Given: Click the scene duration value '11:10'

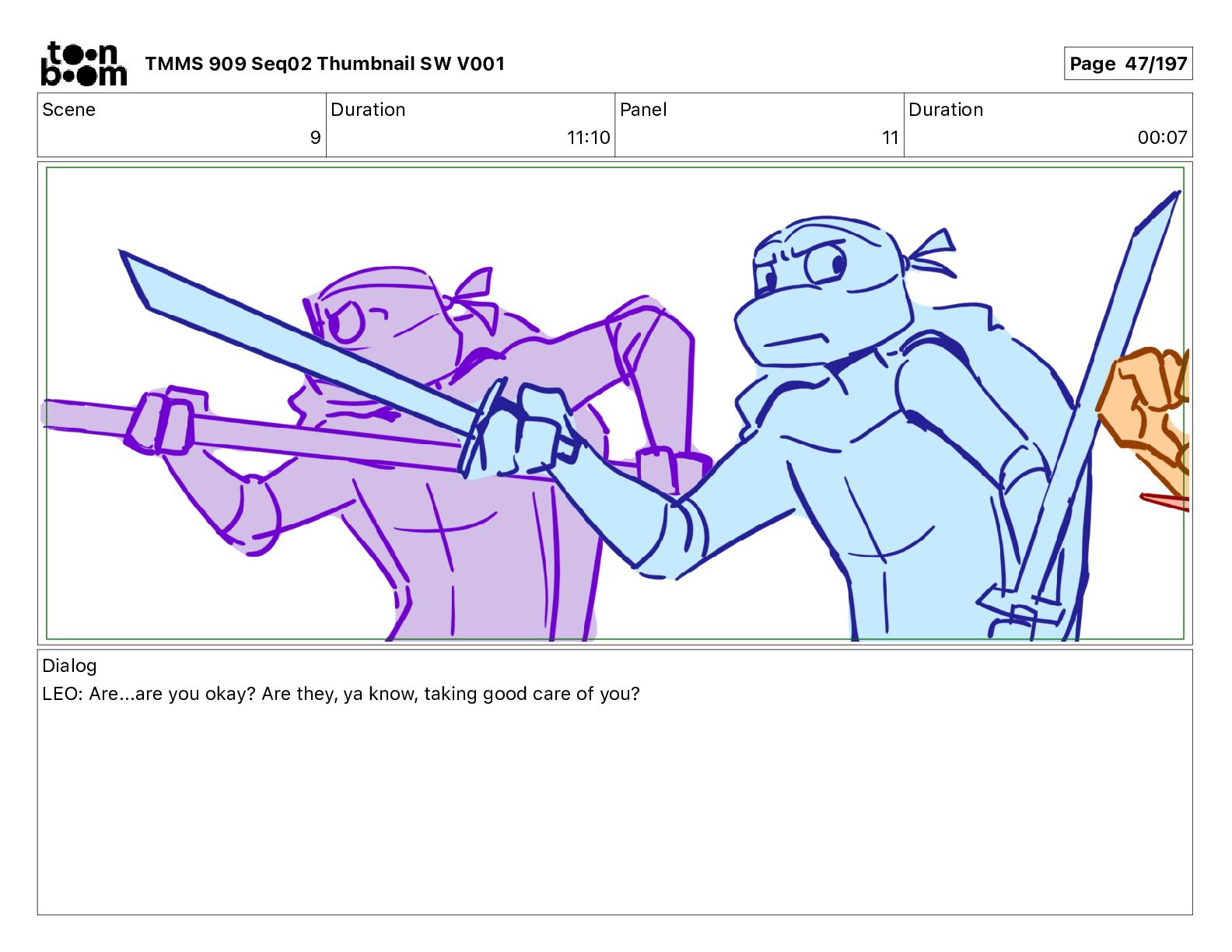Looking at the screenshot, I should [x=588, y=138].
